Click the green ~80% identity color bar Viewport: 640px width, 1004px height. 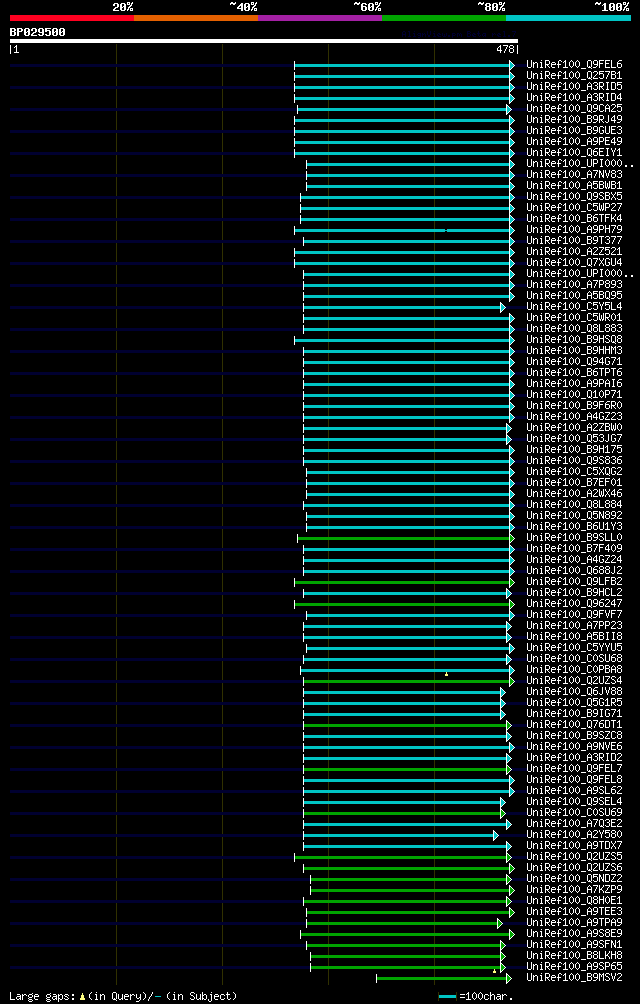(444, 18)
